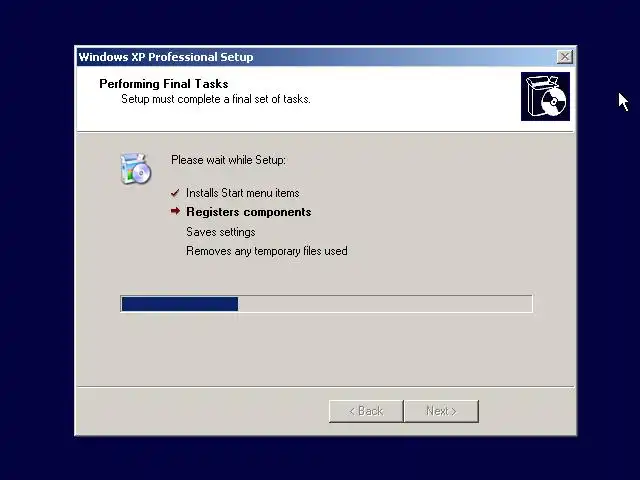Click the bold 'Registers components' step

pos(249,212)
